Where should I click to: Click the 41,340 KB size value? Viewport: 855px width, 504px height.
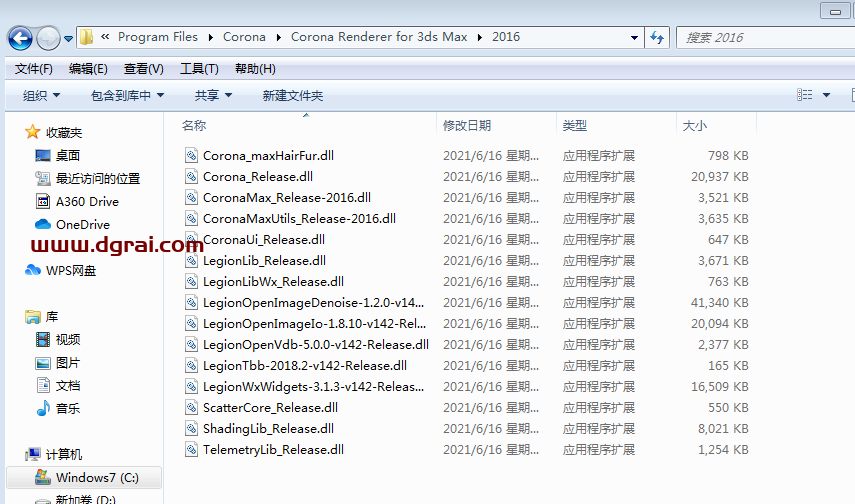(x=720, y=303)
